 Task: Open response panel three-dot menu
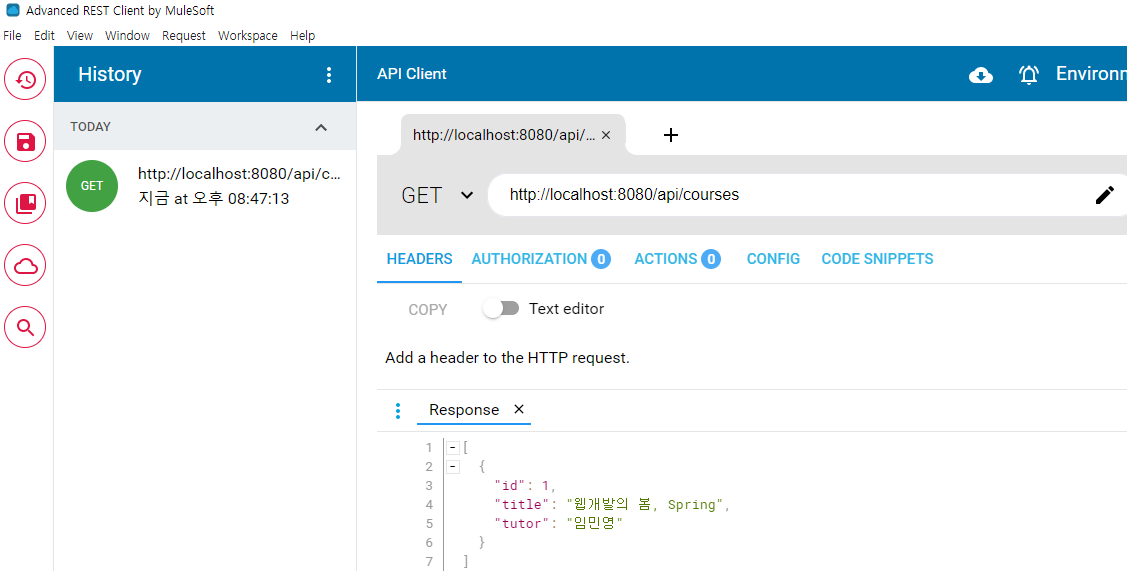[x=397, y=411]
